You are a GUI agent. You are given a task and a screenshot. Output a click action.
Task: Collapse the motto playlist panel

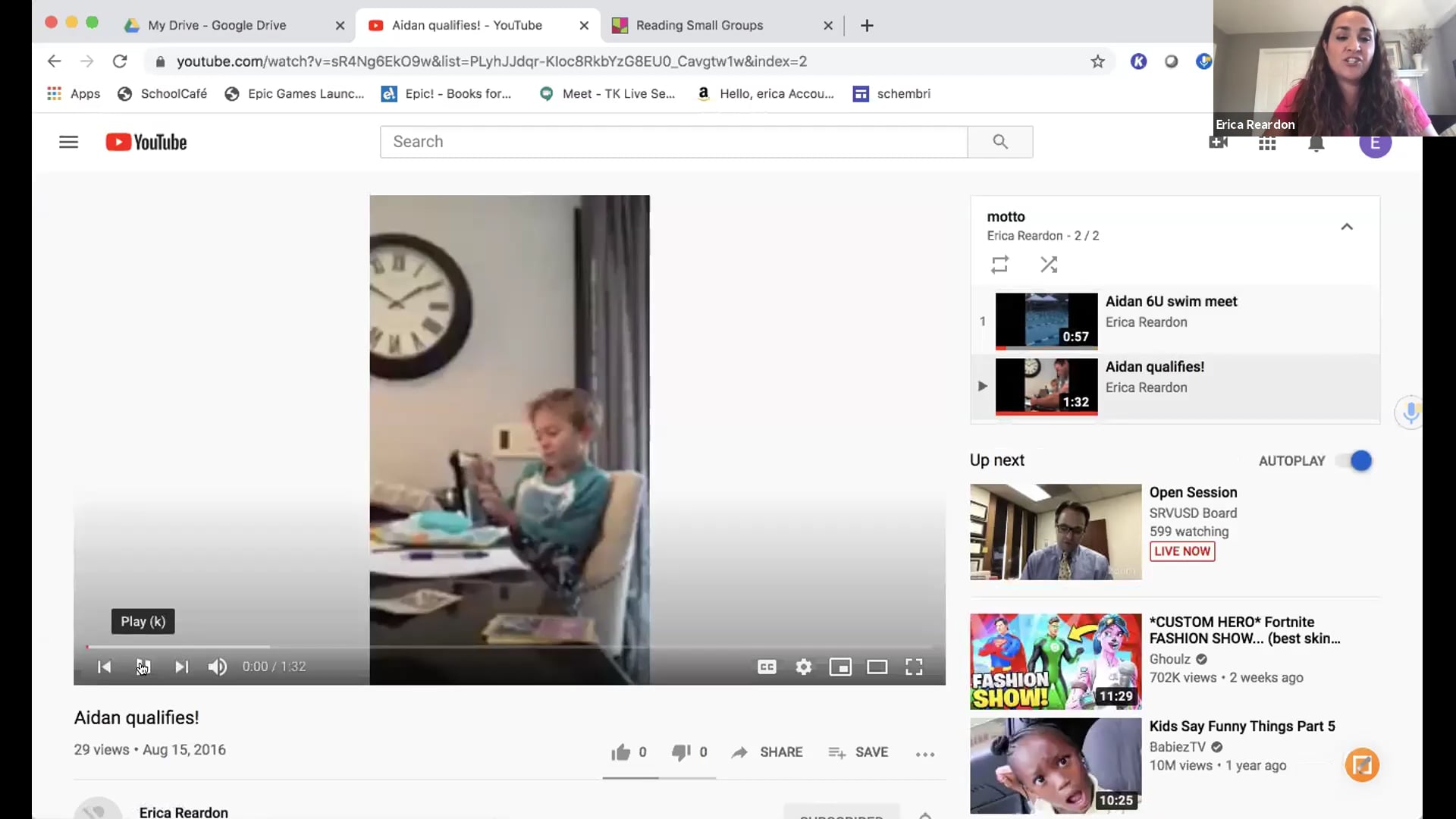click(x=1347, y=226)
